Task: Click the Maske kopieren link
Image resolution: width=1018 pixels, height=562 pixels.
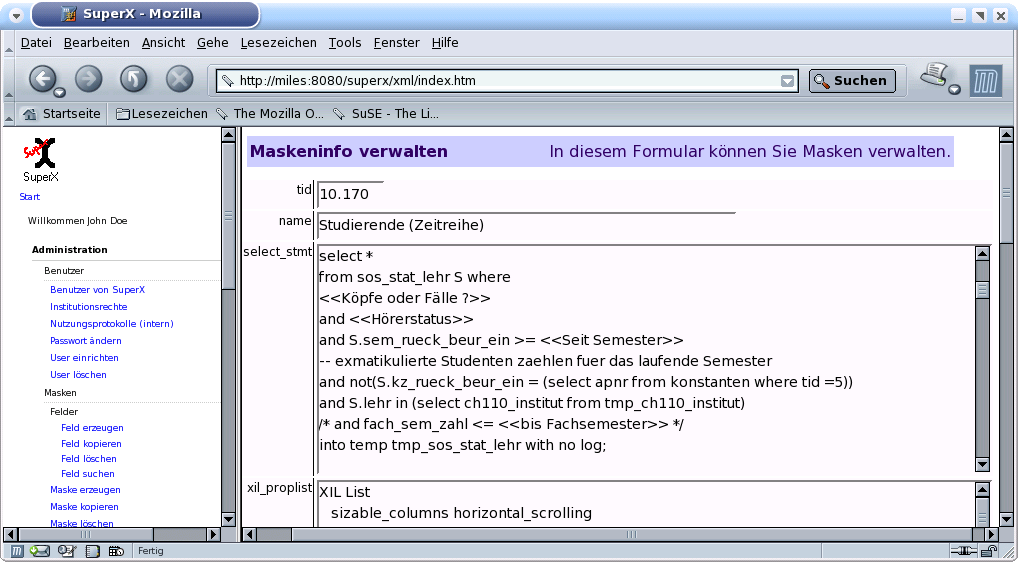Action: point(84,506)
